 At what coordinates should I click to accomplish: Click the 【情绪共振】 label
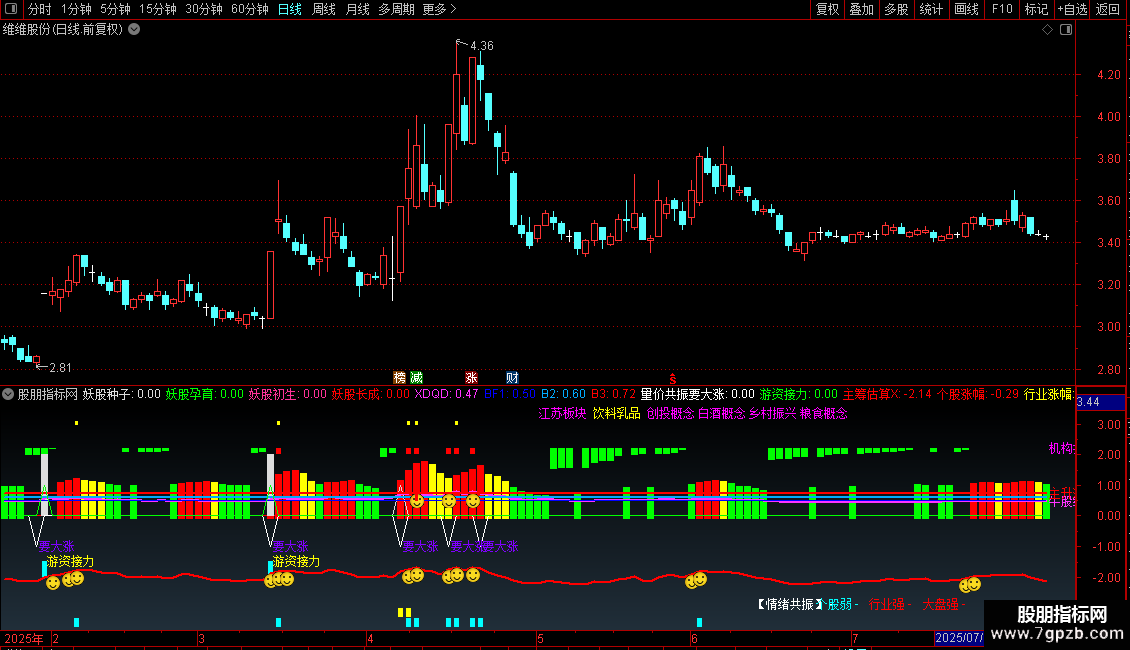click(790, 605)
